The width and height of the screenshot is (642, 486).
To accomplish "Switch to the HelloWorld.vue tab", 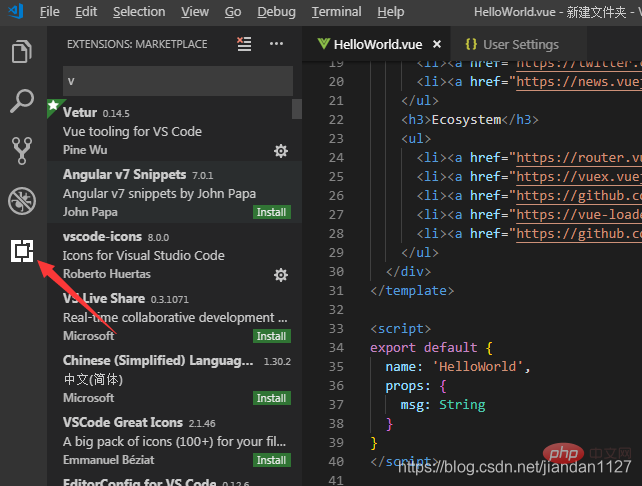I will [378, 44].
